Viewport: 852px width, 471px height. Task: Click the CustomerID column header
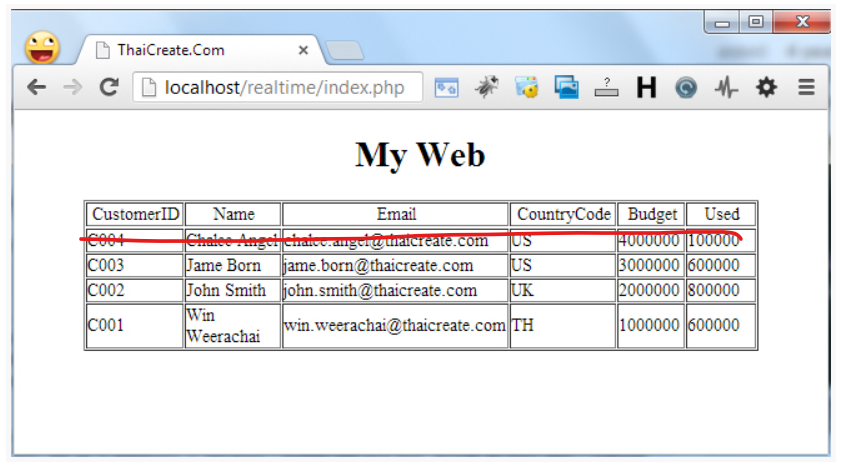coord(135,214)
